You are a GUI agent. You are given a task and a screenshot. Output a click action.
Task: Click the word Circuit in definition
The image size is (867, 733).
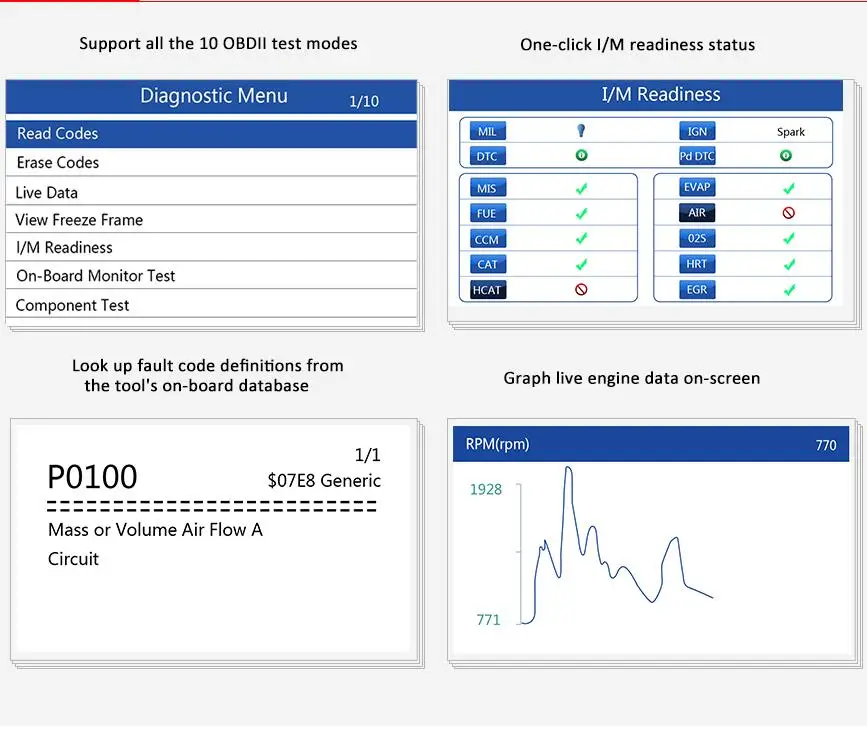[73, 559]
